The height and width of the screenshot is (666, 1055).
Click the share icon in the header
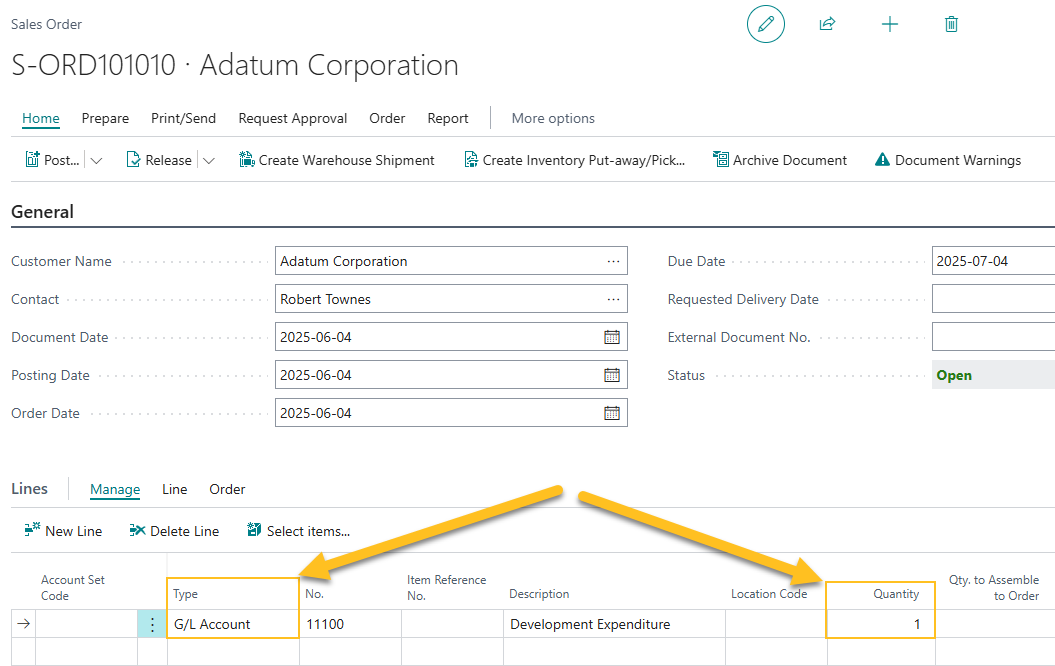[x=827, y=23]
